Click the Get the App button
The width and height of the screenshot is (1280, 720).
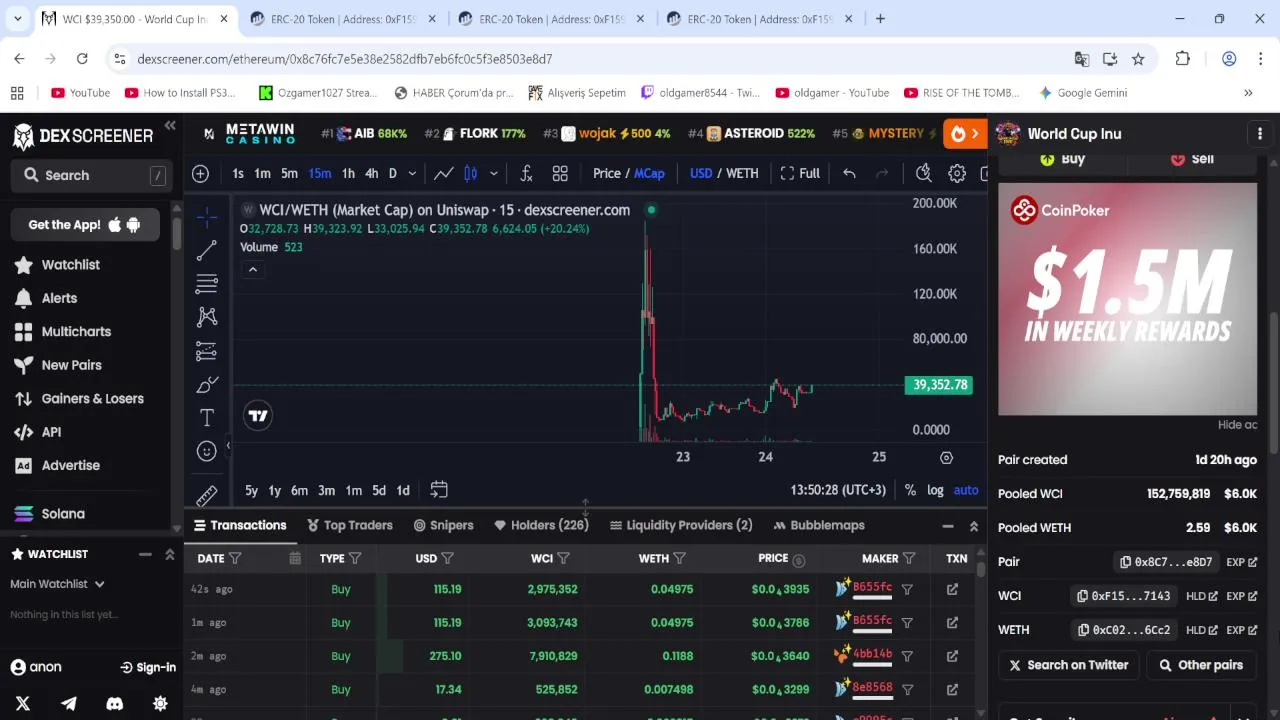pos(85,225)
